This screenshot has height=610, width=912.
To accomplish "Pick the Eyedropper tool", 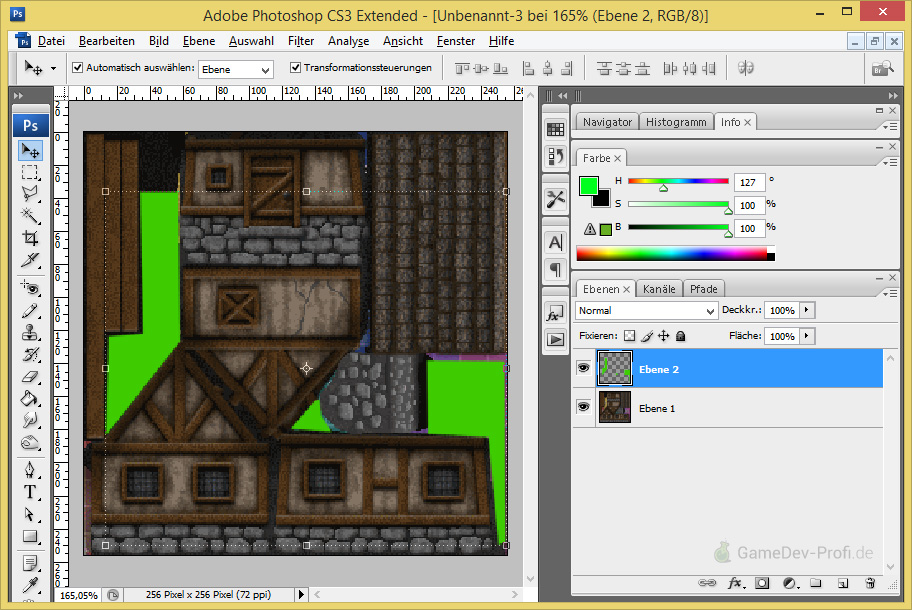I will pos(30,584).
